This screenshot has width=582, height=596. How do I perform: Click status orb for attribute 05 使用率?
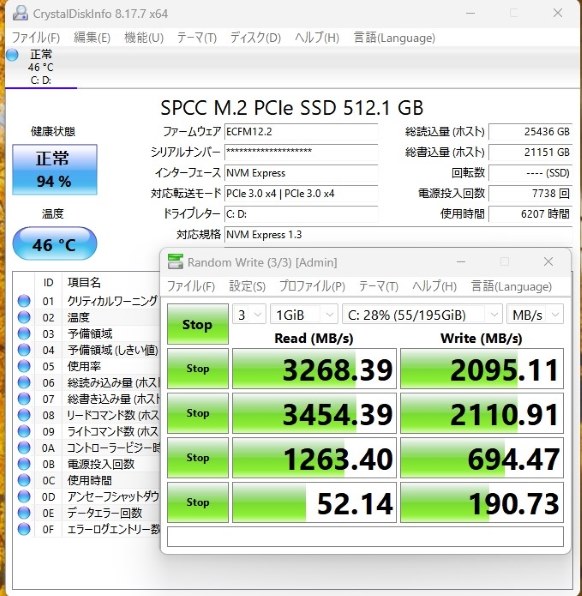coord(24,366)
